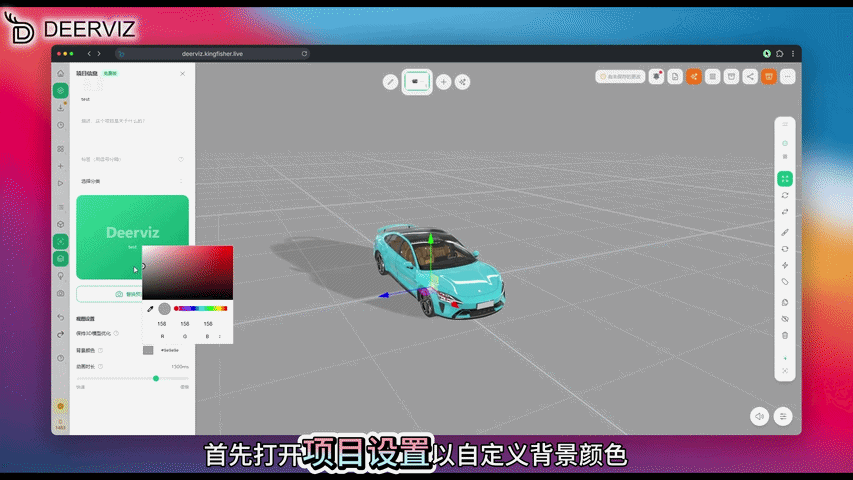This screenshot has height=480, width=853.
Task: Click the gray background color swatch
Action: pyautogui.click(x=148, y=350)
